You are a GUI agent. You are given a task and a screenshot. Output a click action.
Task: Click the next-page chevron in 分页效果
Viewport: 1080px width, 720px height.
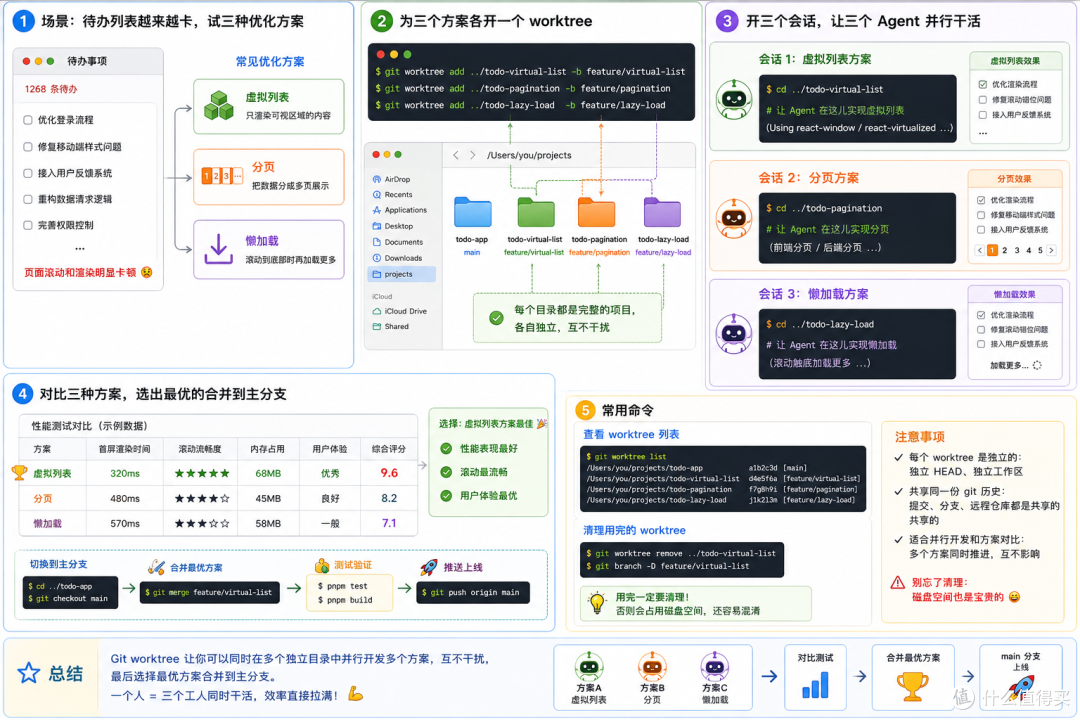point(1051,250)
